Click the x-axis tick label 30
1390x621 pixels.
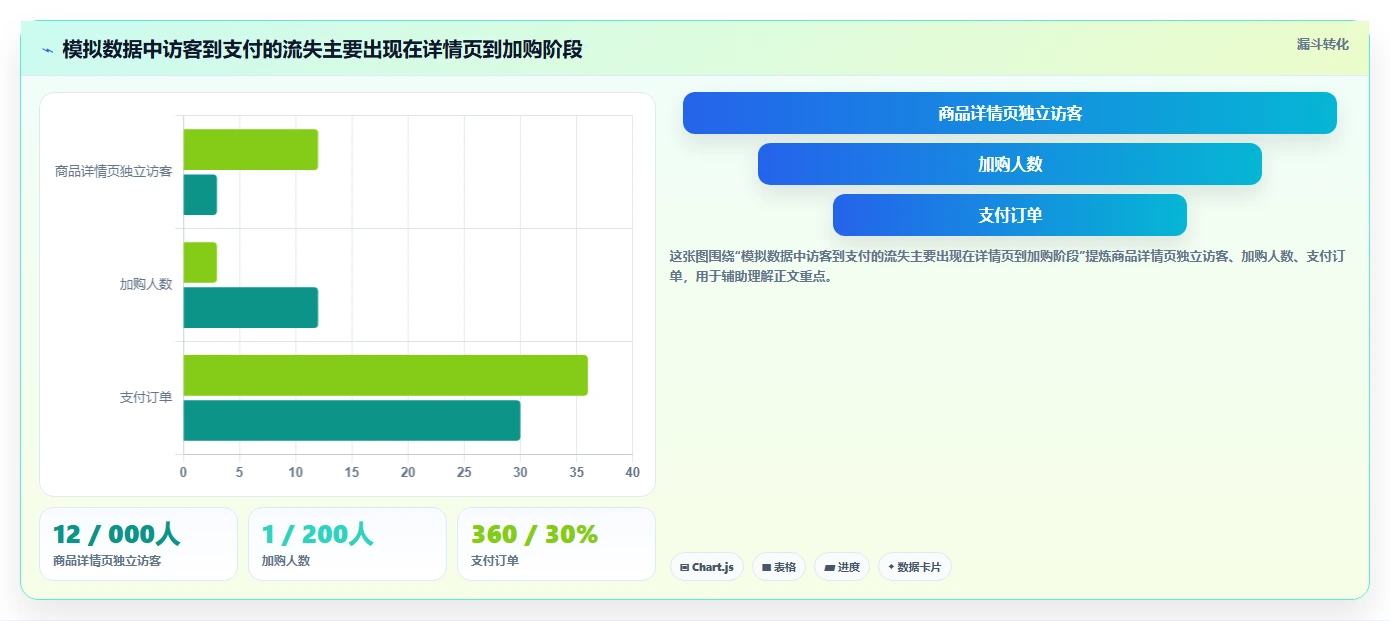(520, 472)
